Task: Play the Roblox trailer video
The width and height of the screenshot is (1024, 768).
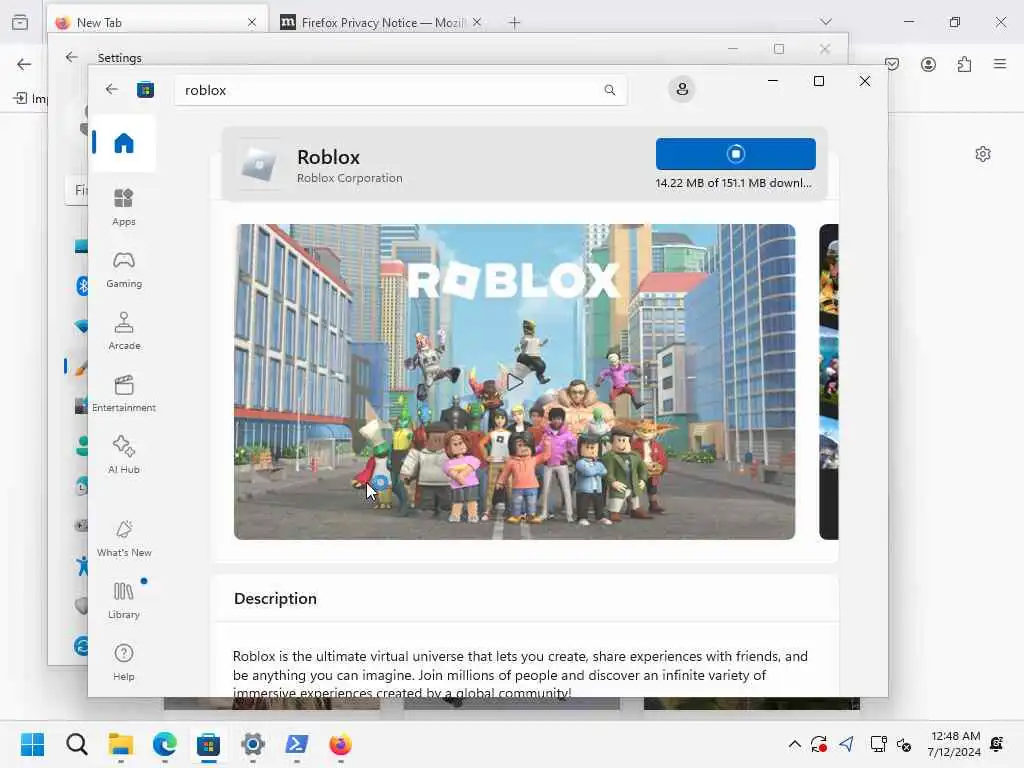Action: pos(515,382)
